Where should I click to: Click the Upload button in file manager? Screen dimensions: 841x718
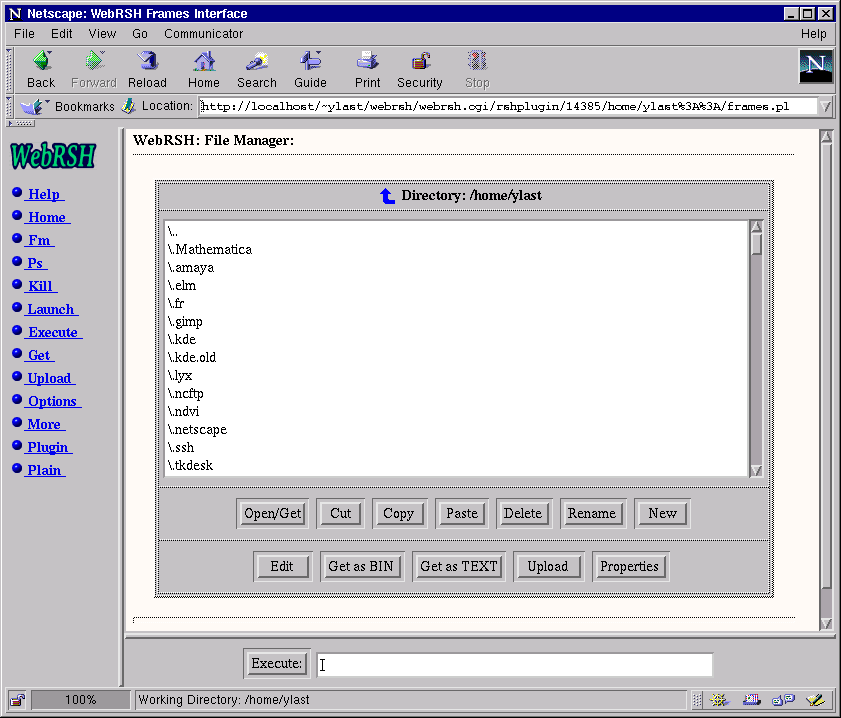click(x=548, y=567)
